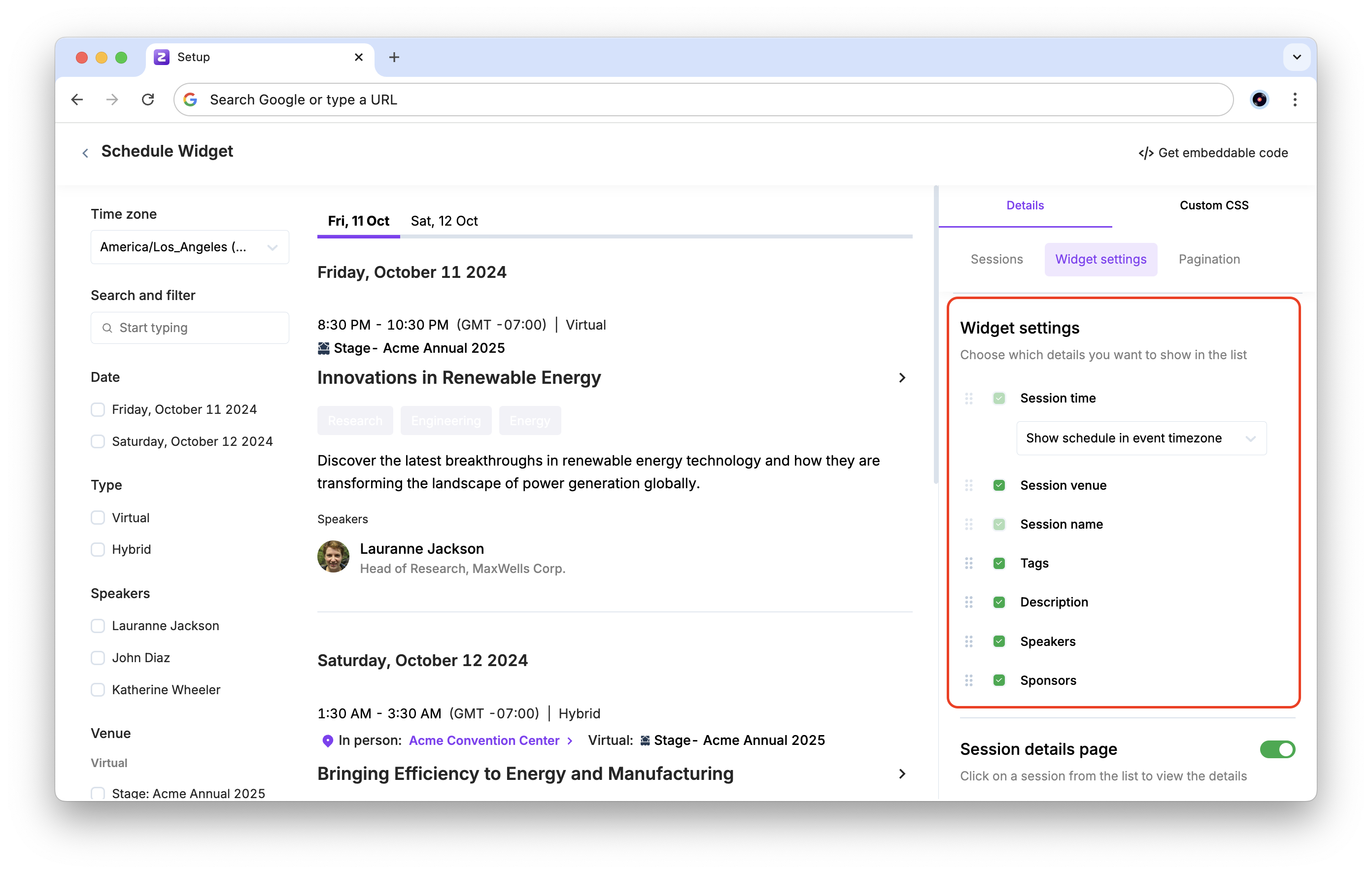This screenshot has height=874, width=1372.
Task: Open the browser three-dot menu
Action: 1295,100
